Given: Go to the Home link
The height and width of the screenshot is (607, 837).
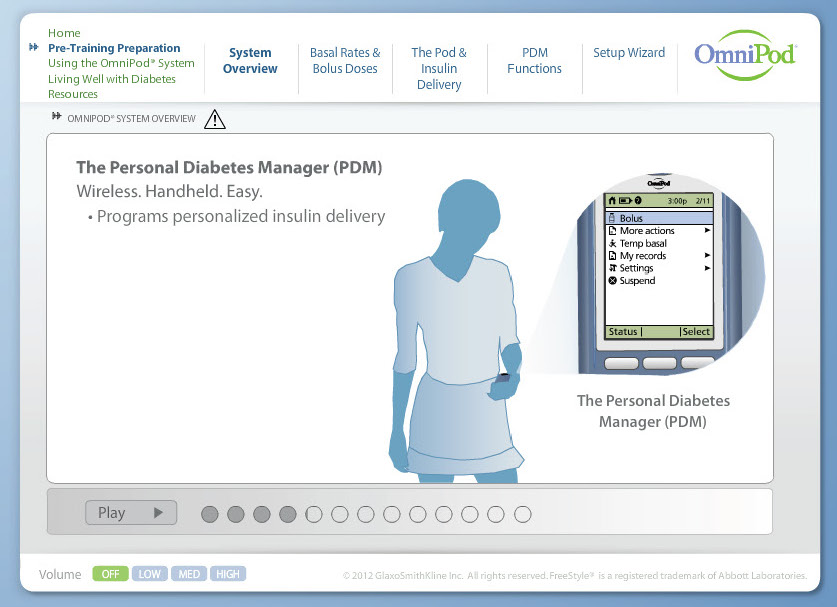Looking at the screenshot, I should pos(64,33).
